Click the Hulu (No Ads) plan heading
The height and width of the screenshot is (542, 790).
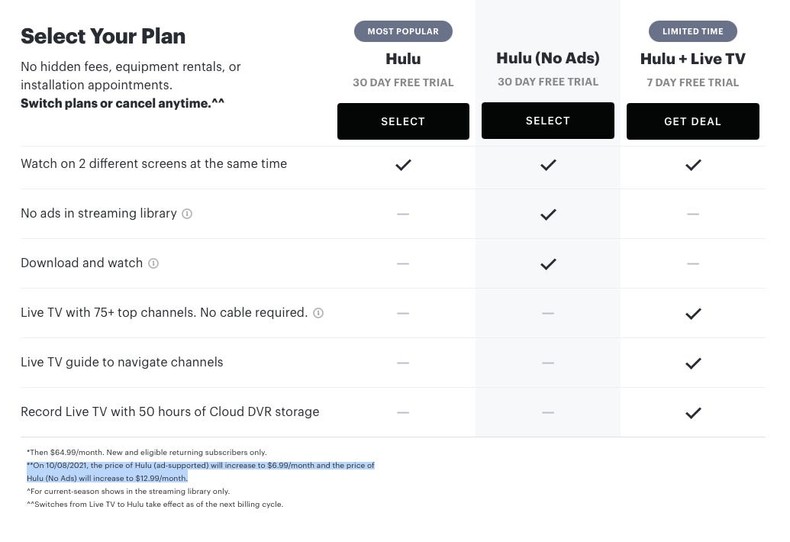click(548, 58)
